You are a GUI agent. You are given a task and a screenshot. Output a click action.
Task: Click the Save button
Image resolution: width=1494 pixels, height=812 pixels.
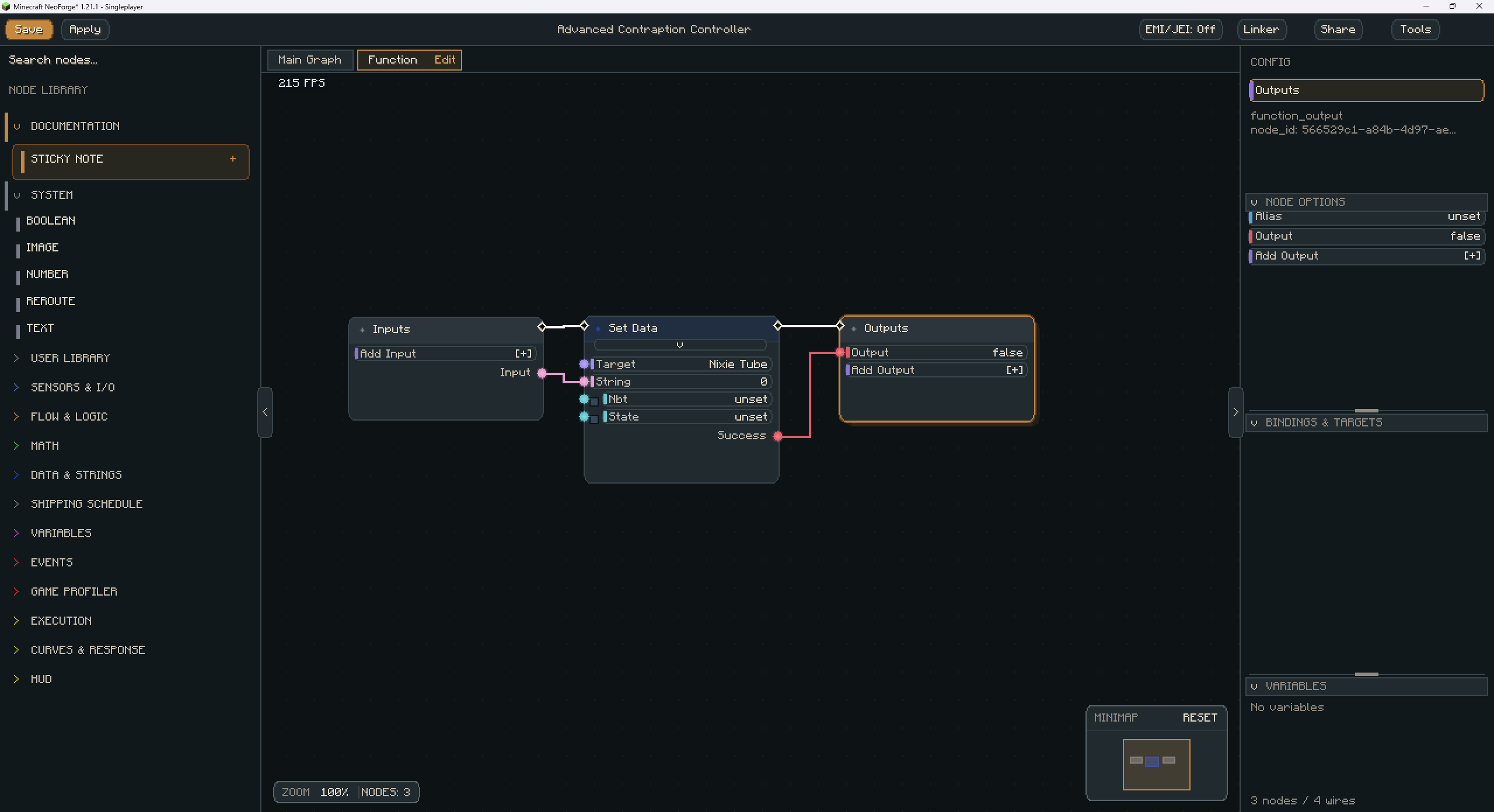[x=29, y=29]
